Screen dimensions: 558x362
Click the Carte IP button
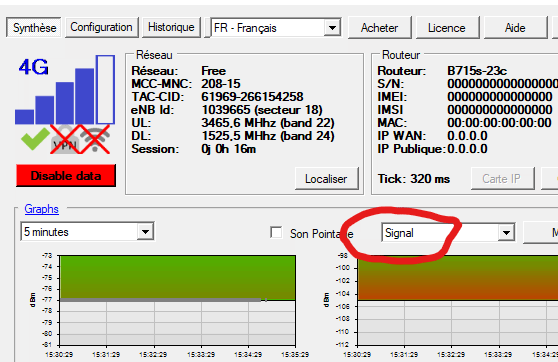(x=501, y=179)
